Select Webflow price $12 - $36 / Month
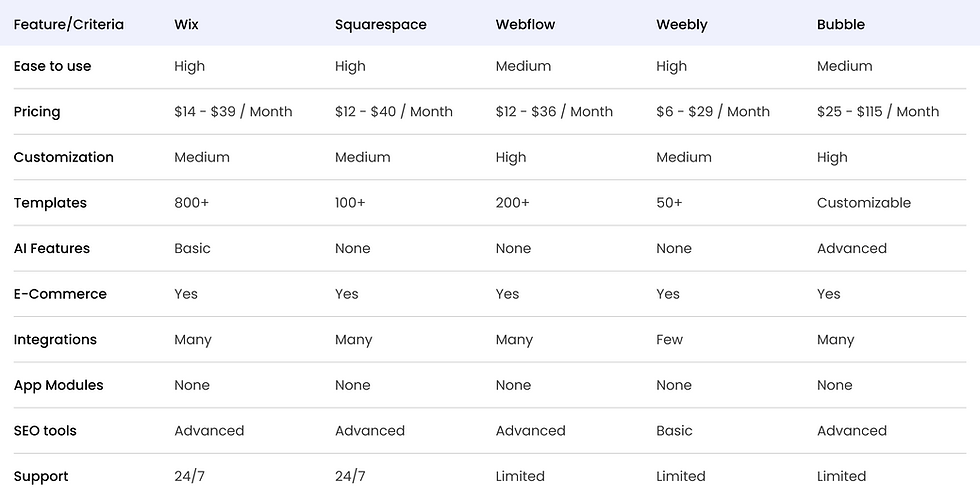Screen dimensions: 980x500 pyautogui.click(x=554, y=111)
